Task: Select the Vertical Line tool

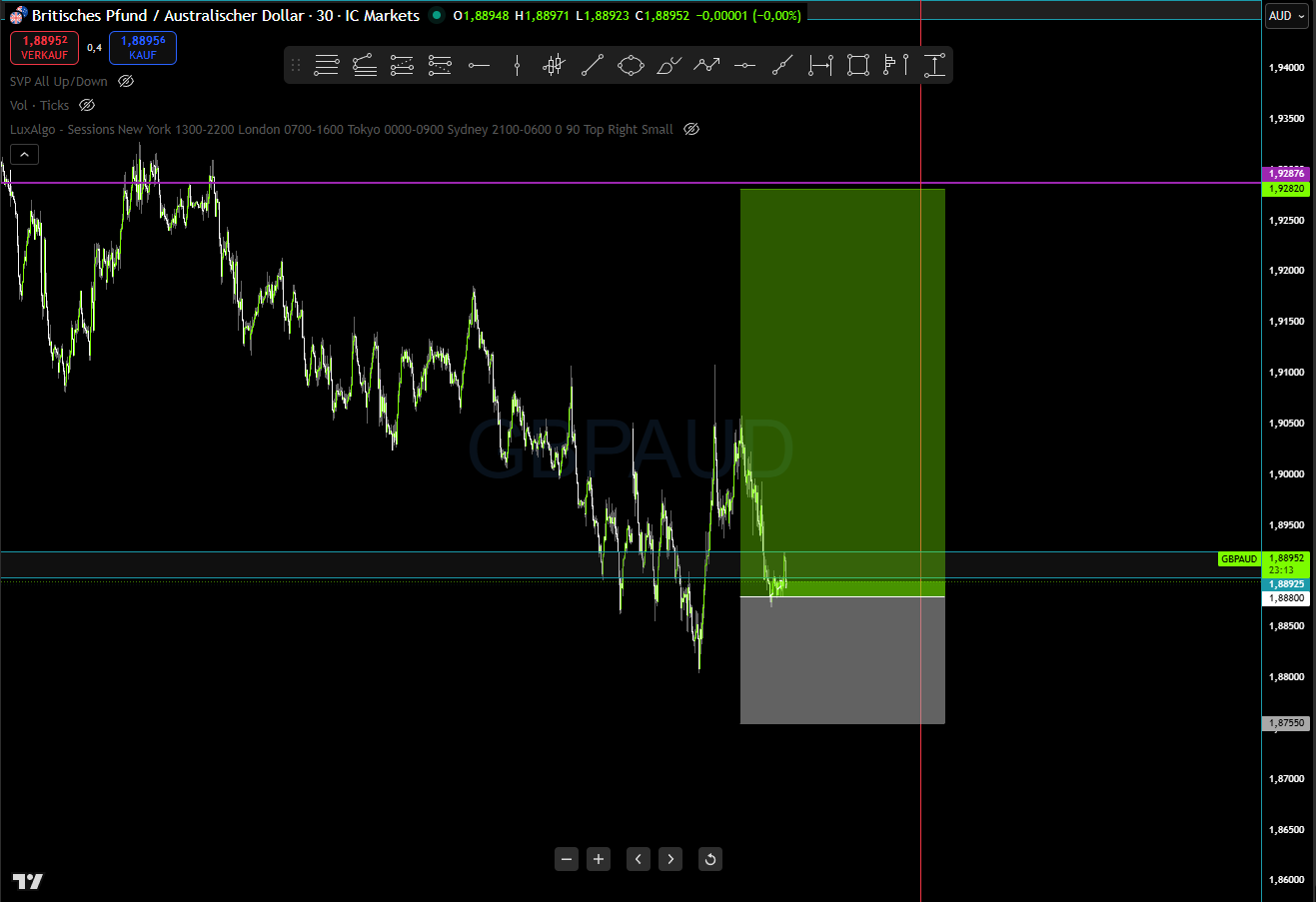Action: coord(516,64)
